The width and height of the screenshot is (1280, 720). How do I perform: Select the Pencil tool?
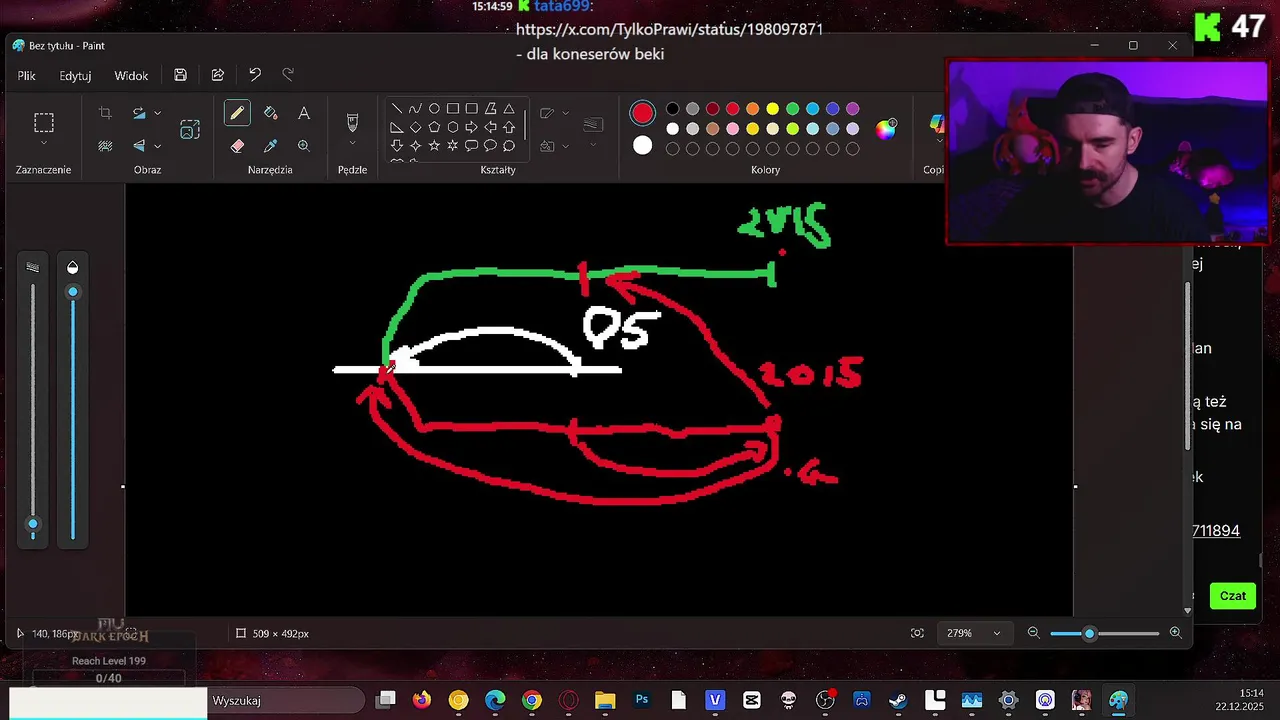(x=237, y=113)
